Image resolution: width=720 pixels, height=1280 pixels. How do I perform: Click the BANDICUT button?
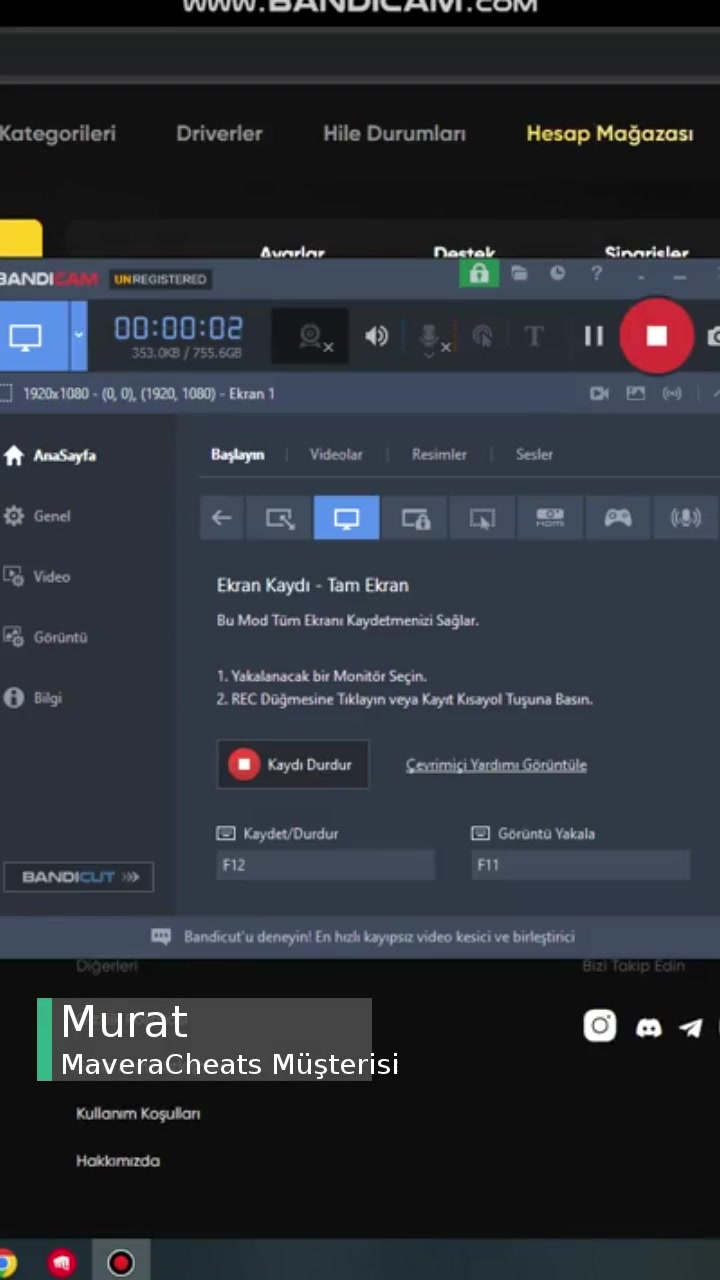(79, 877)
